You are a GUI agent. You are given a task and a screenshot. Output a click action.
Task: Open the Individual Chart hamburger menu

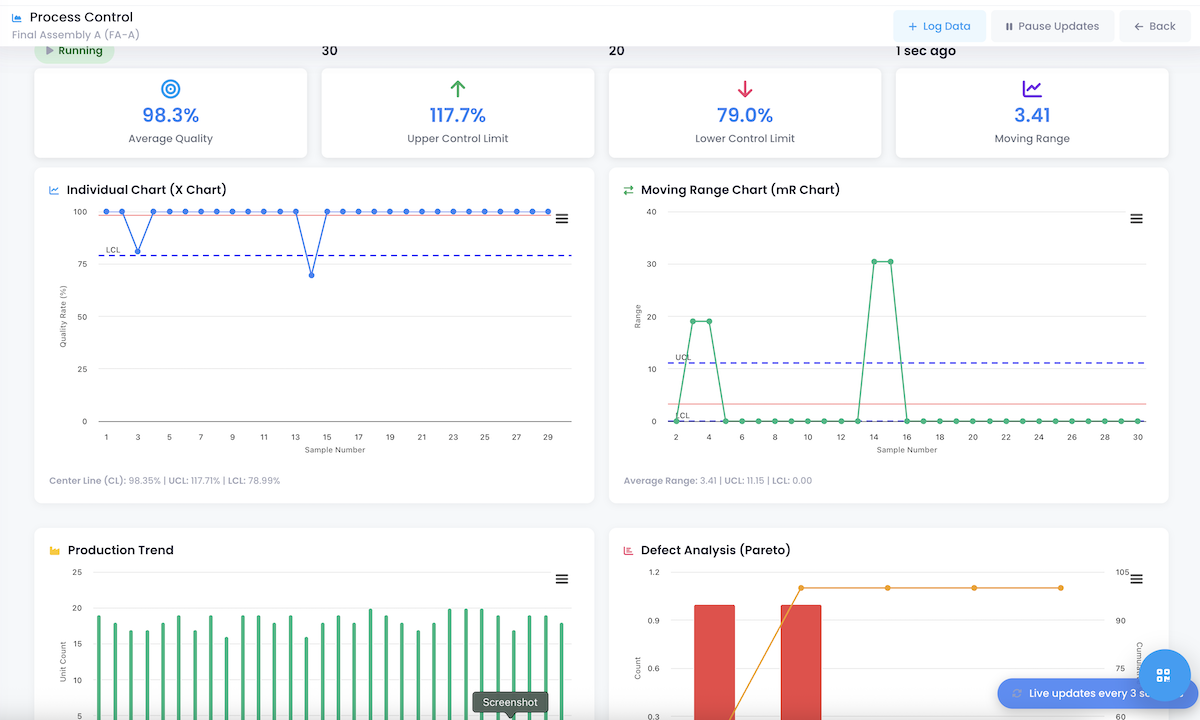coord(562,219)
